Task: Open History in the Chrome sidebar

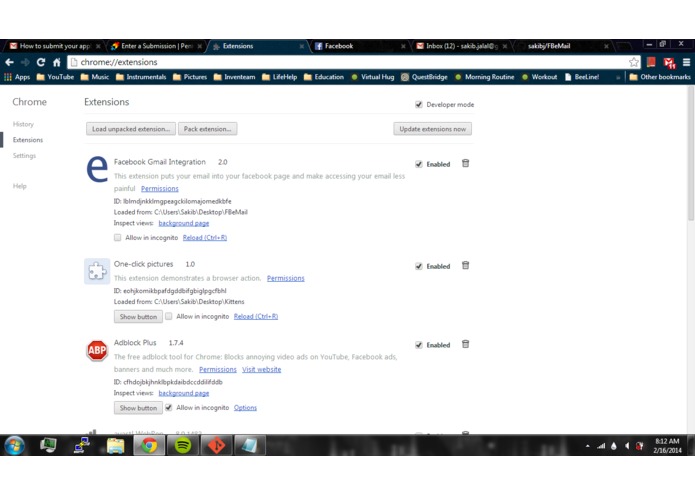Action: click(23, 124)
